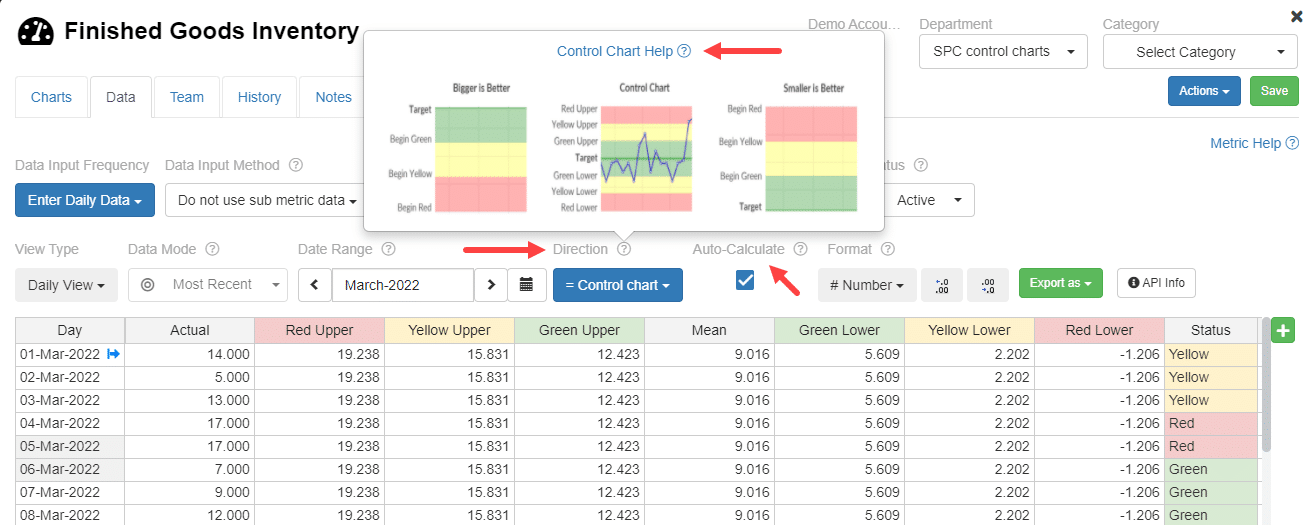Image resolution: width=1310 pixels, height=525 pixels.
Task: Click the increase decimal places button
Action: pyautogui.click(x=941, y=285)
